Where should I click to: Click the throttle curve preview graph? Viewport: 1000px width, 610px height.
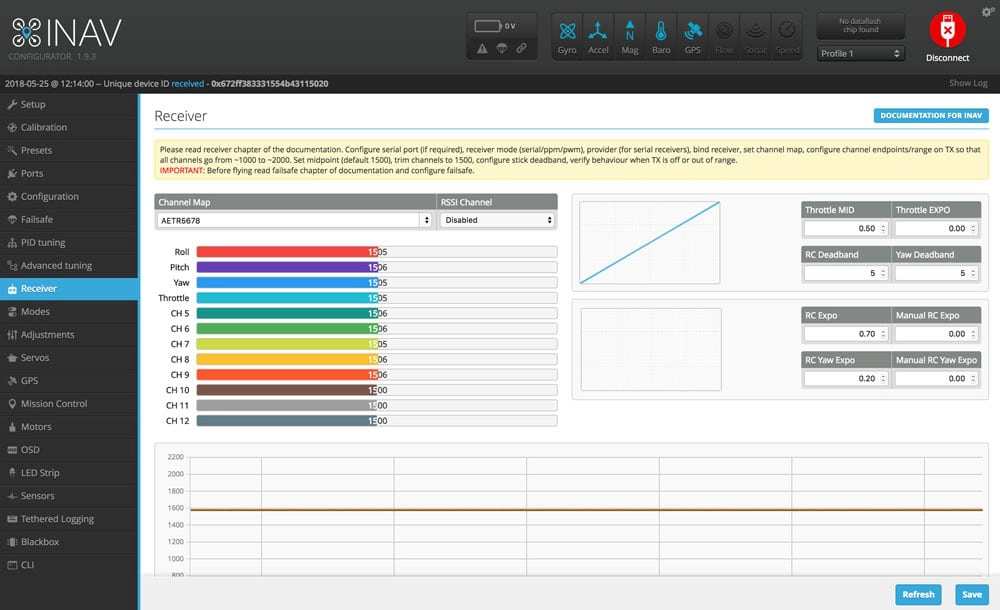click(649, 242)
